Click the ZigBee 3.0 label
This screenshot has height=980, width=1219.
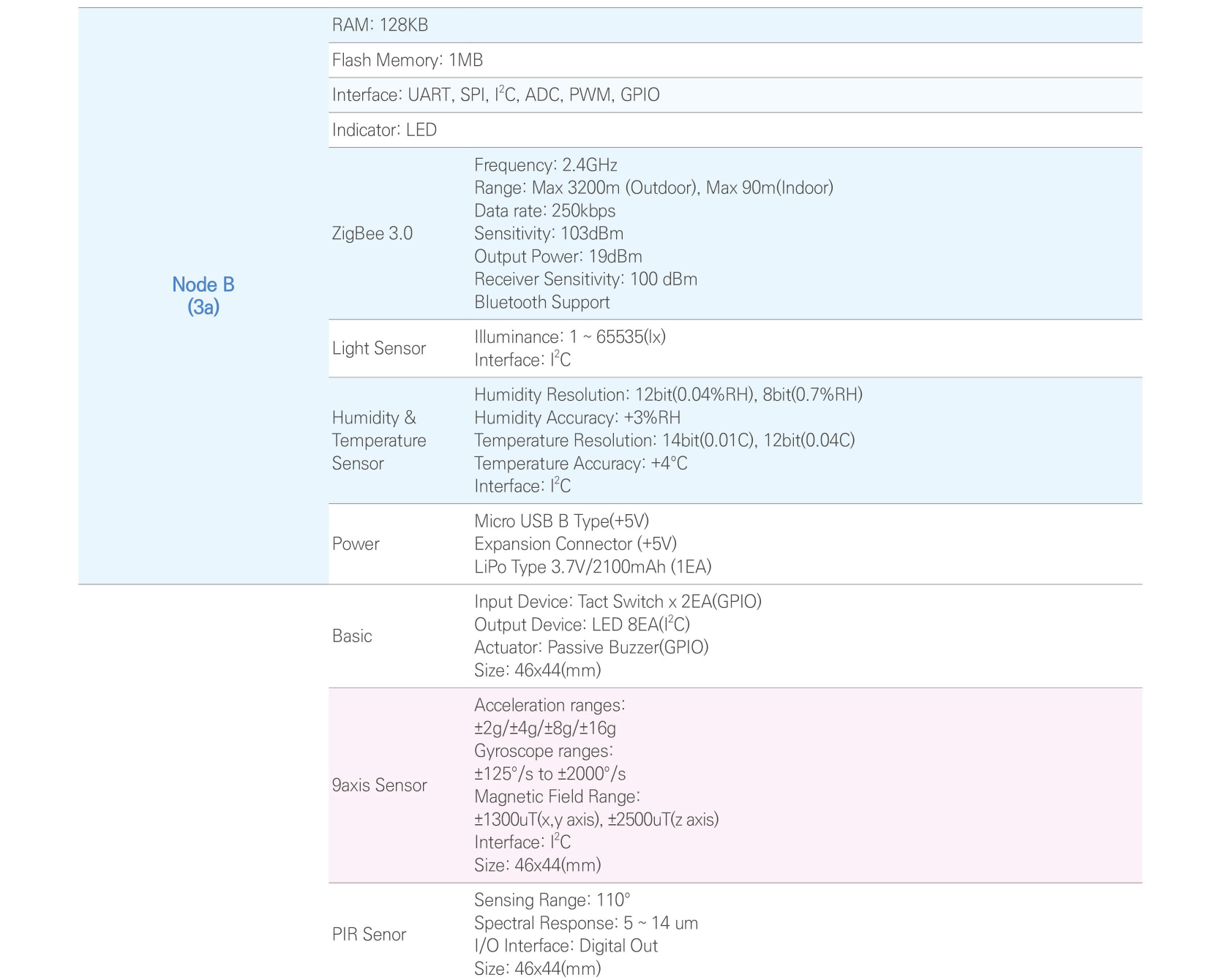point(372,233)
